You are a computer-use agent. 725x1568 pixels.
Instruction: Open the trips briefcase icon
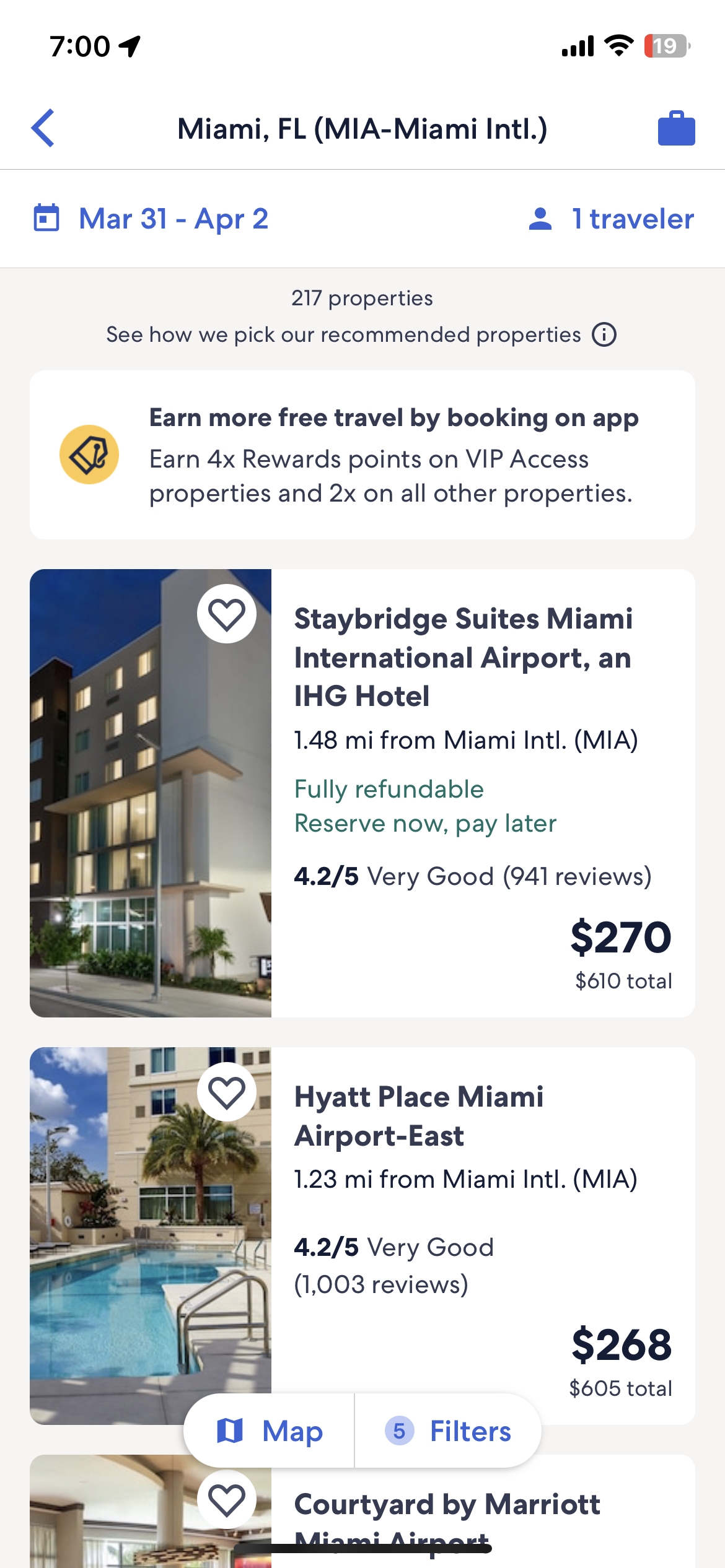coord(676,128)
